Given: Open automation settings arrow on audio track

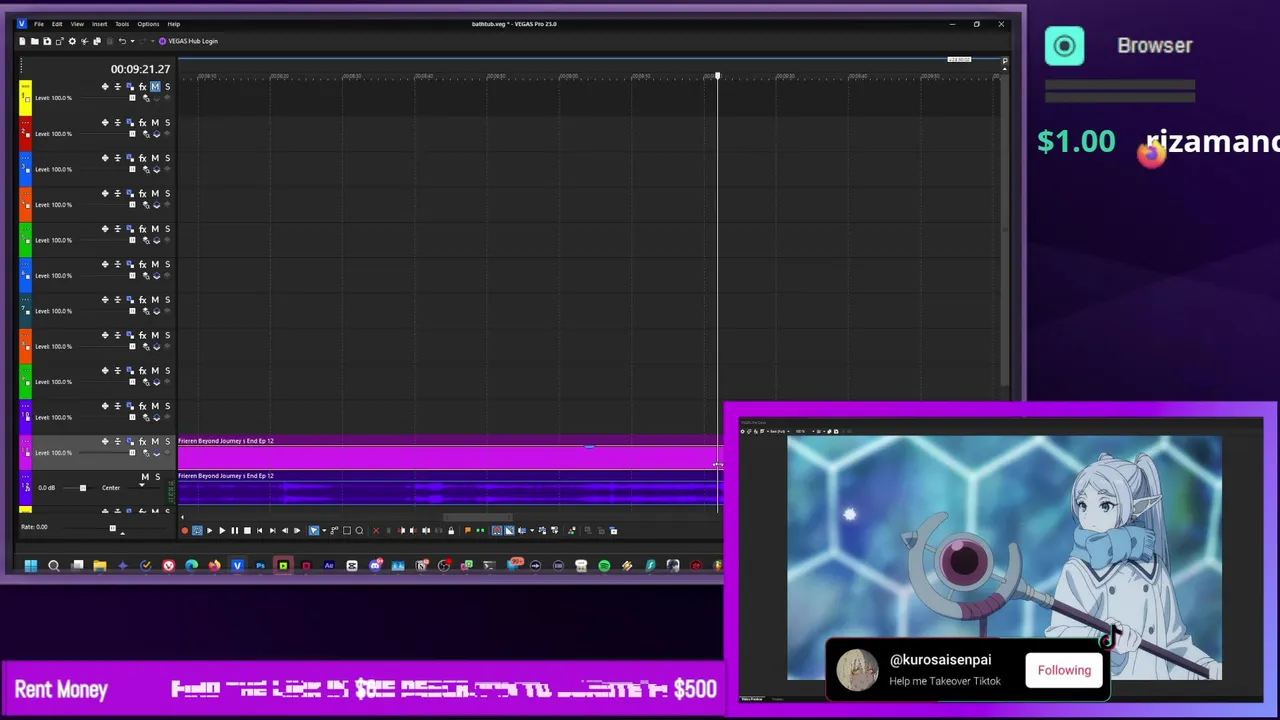Looking at the screenshot, I should click(142, 487).
